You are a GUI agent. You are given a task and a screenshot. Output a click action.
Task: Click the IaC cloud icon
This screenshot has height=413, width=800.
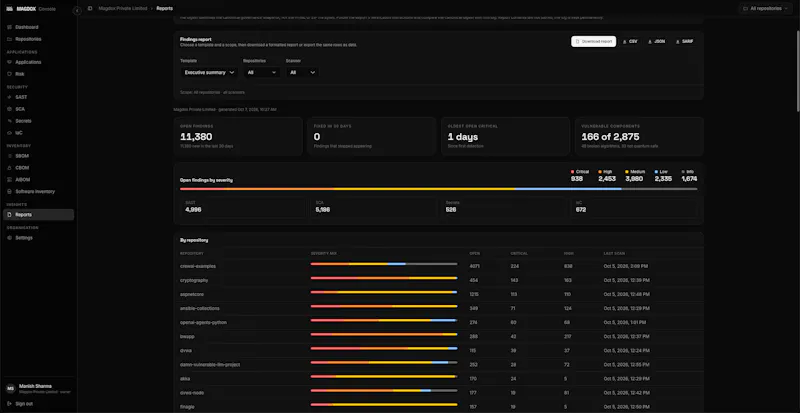[x=10, y=133]
